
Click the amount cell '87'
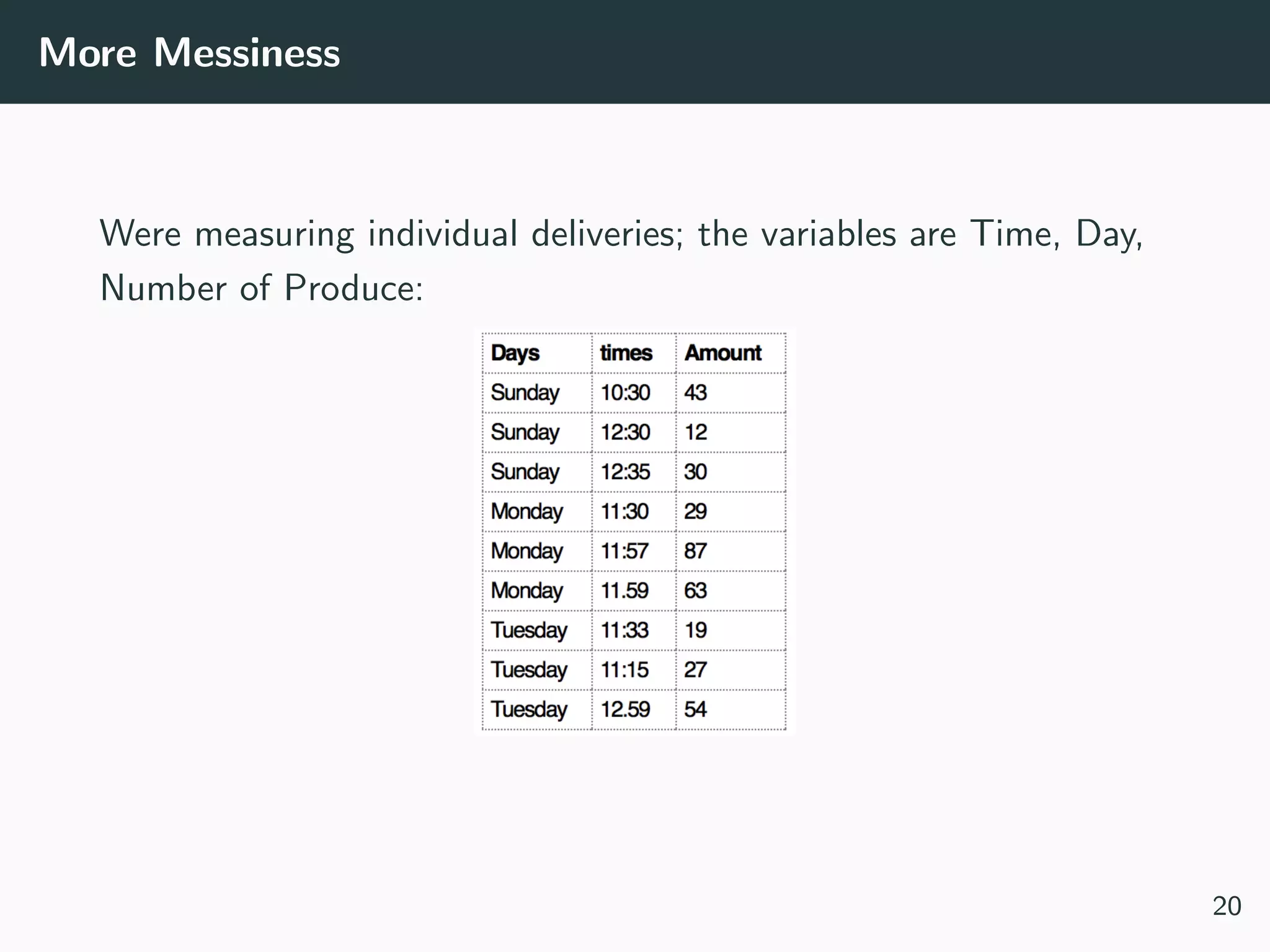pyautogui.click(x=731, y=552)
